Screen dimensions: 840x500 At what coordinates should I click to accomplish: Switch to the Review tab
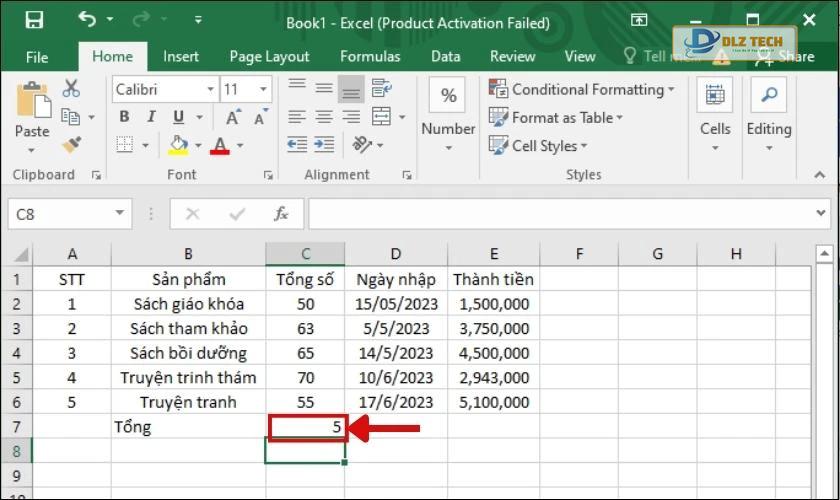click(x=513, y=56)
